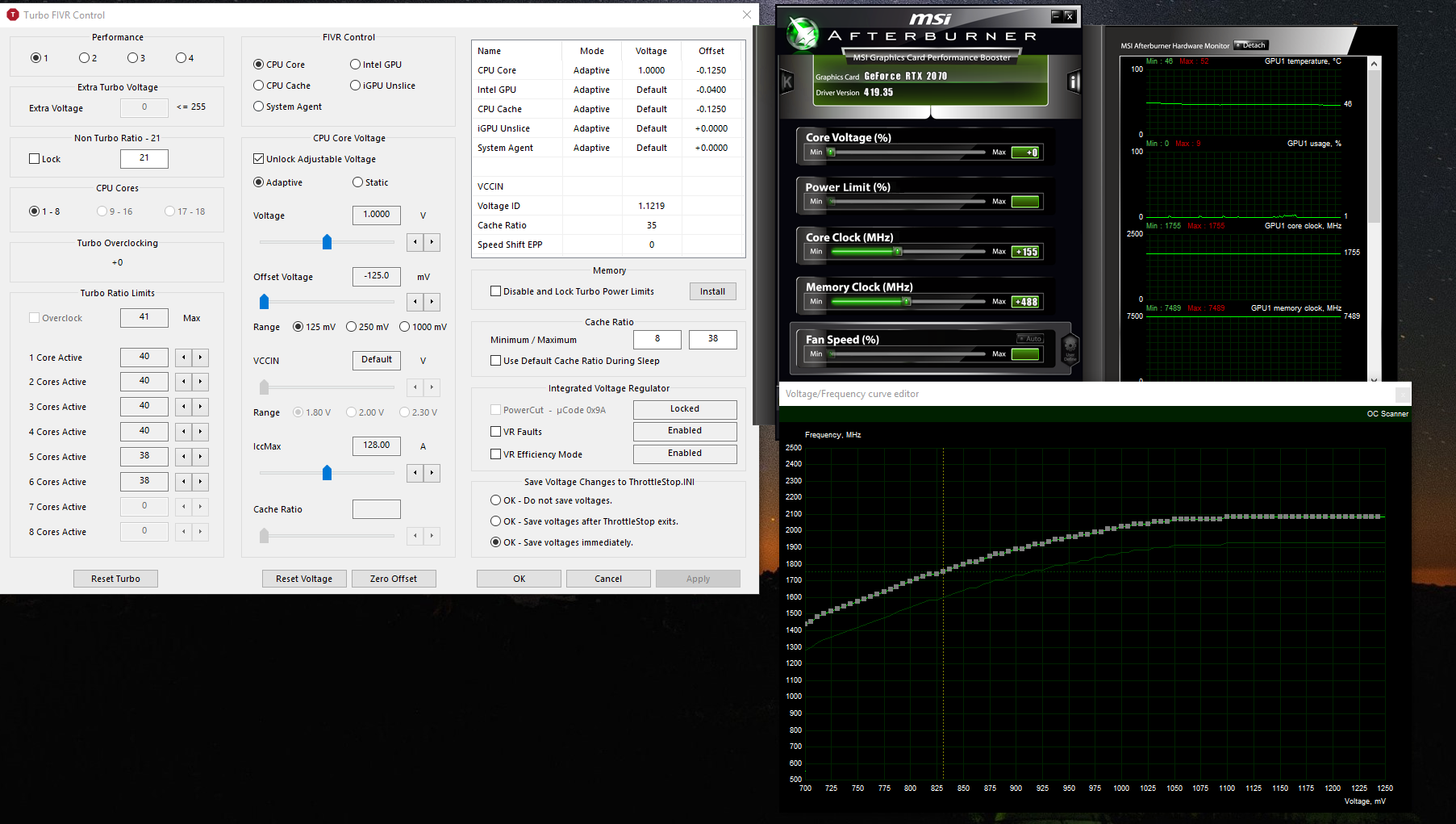
Task: Click the Afterburner dragon logo
Action: pos(803,33)
